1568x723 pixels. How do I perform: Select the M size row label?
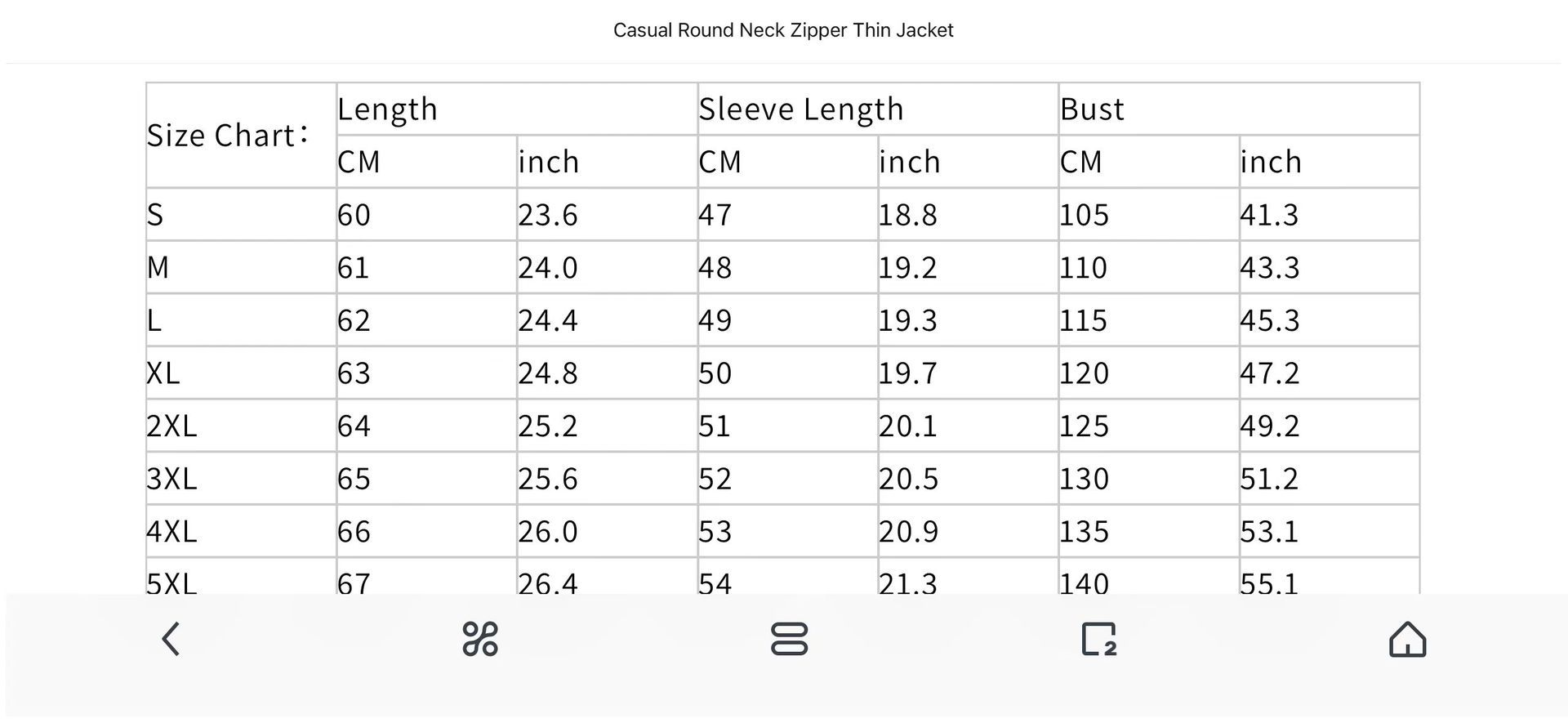coord(158,267)
